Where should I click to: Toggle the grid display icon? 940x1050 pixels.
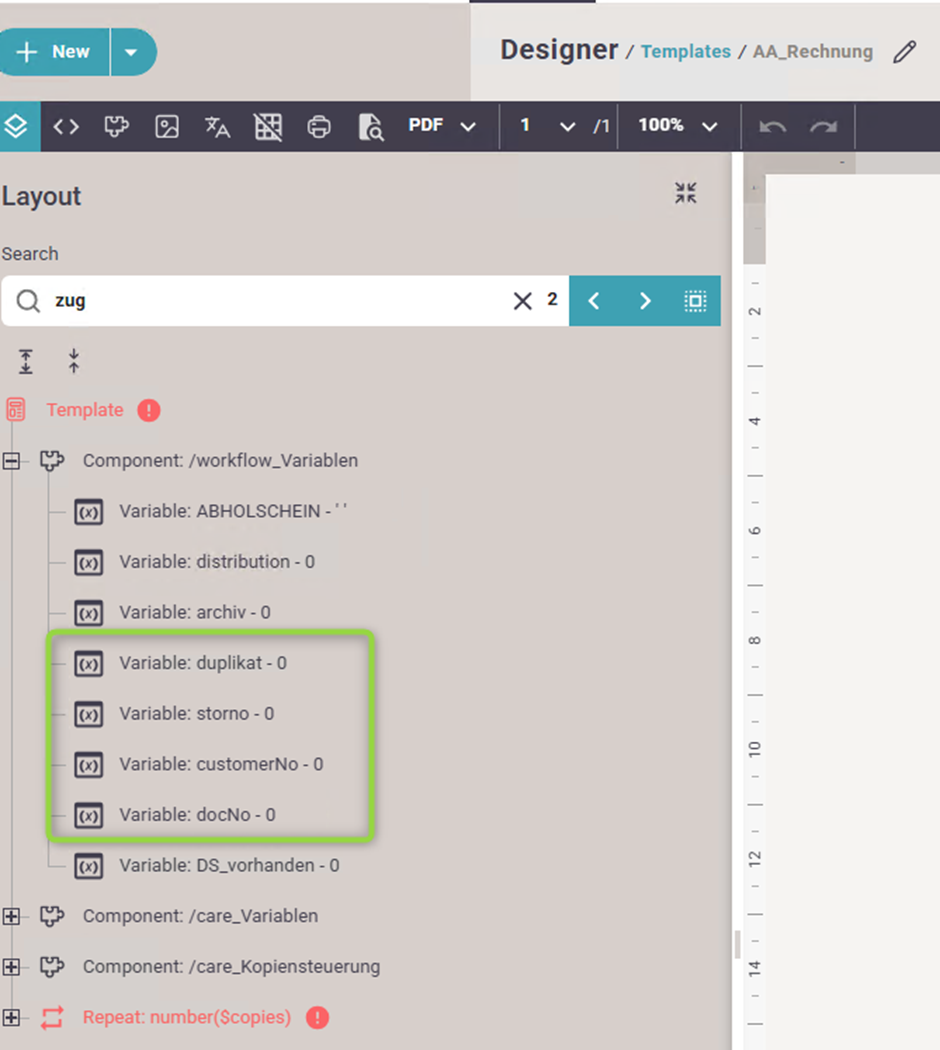click(268, 127)
